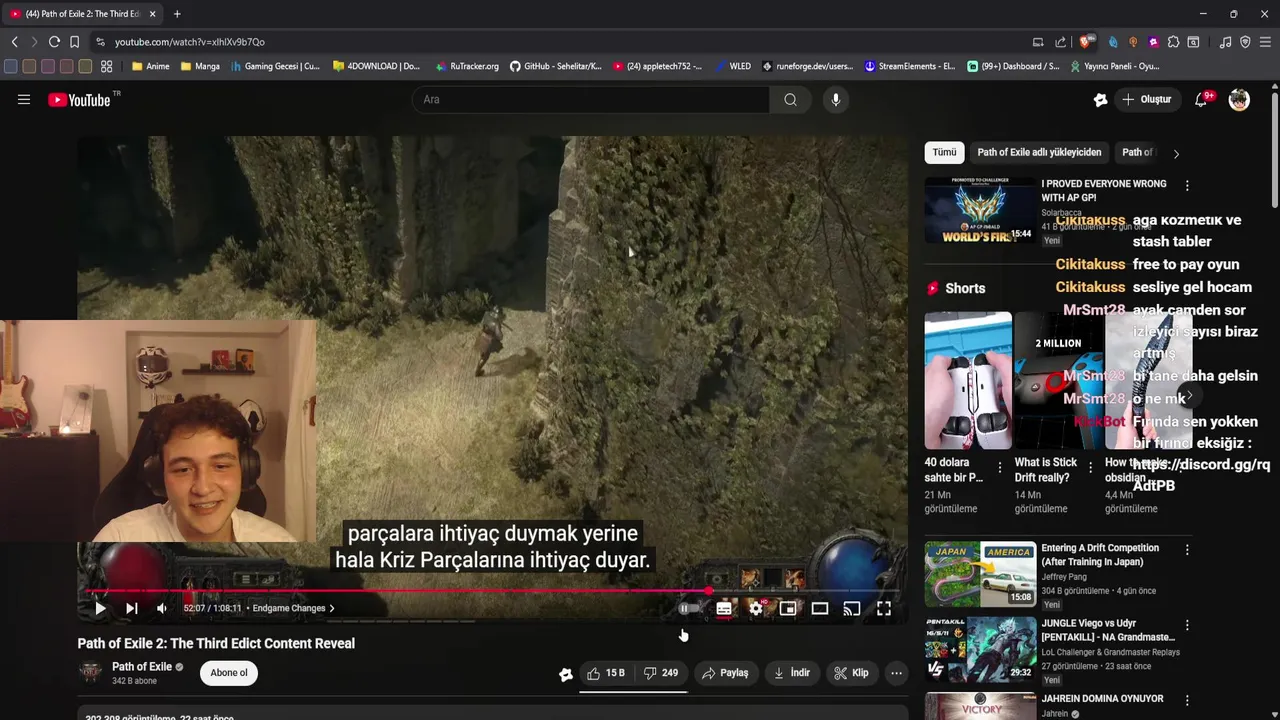Viewport: 1280px width, 720px height.
Task: Like the video (15 B)
Action: pos(606,673)
